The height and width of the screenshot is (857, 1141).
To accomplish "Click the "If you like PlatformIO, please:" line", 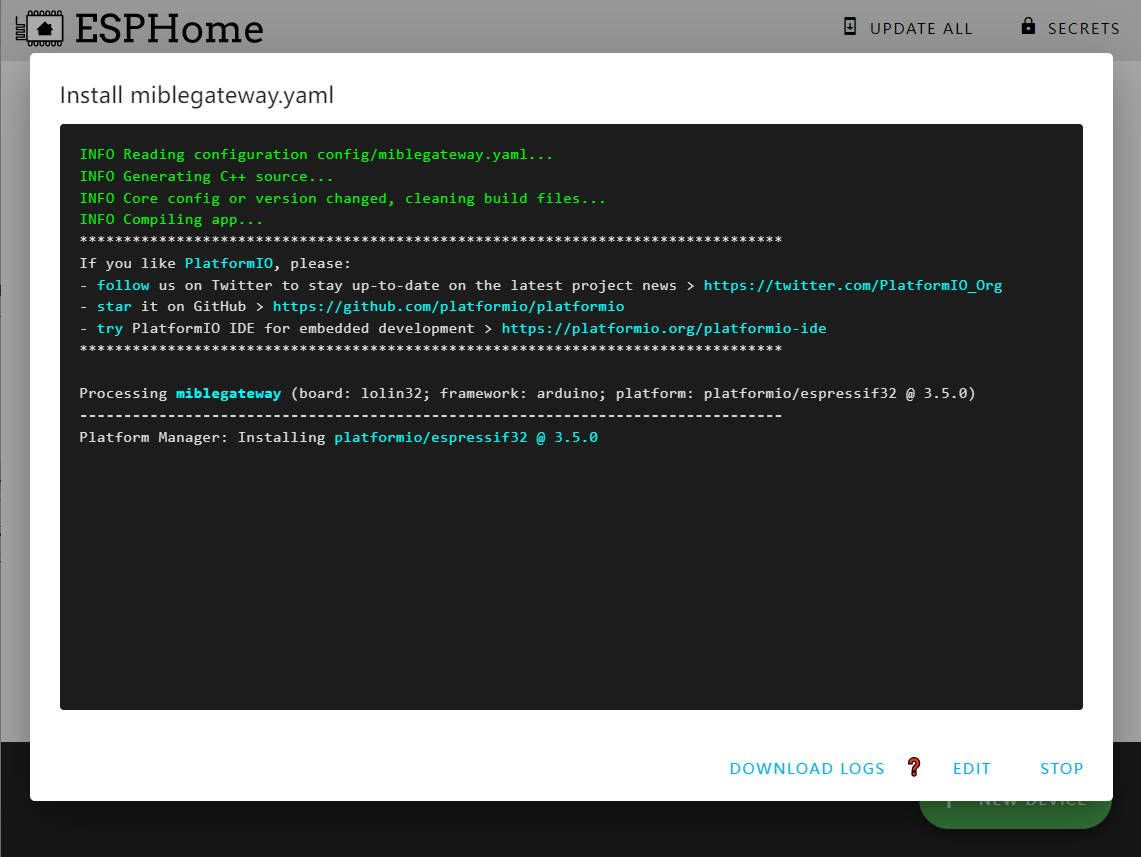I will [x=215, y=263].
